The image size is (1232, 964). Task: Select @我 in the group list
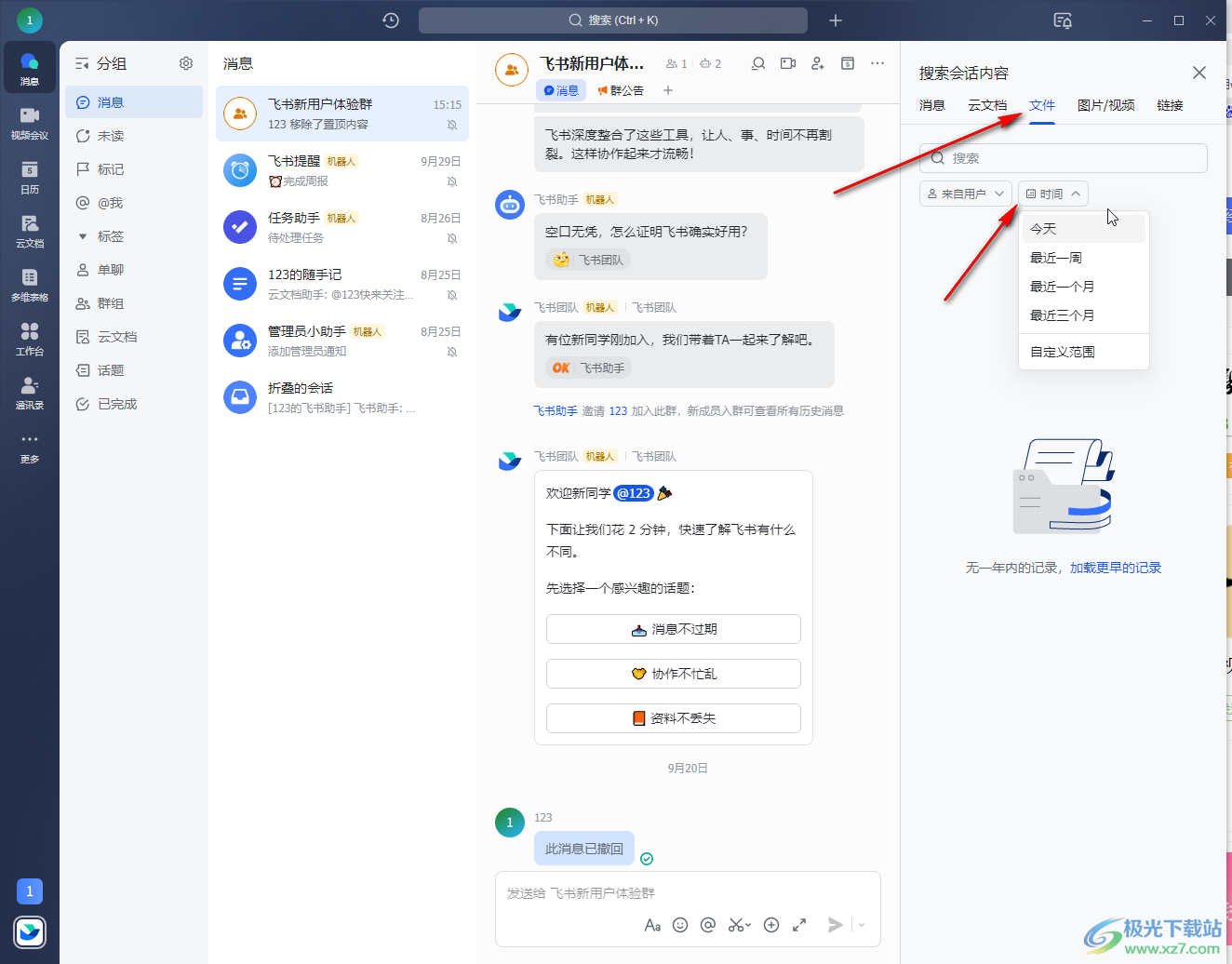tap(134, 203)
